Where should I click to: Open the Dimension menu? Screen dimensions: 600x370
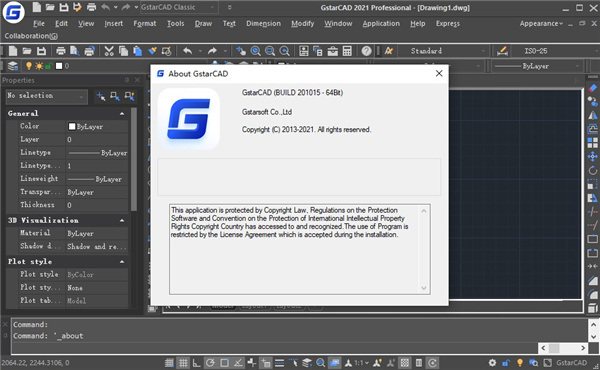click(263, 24)
